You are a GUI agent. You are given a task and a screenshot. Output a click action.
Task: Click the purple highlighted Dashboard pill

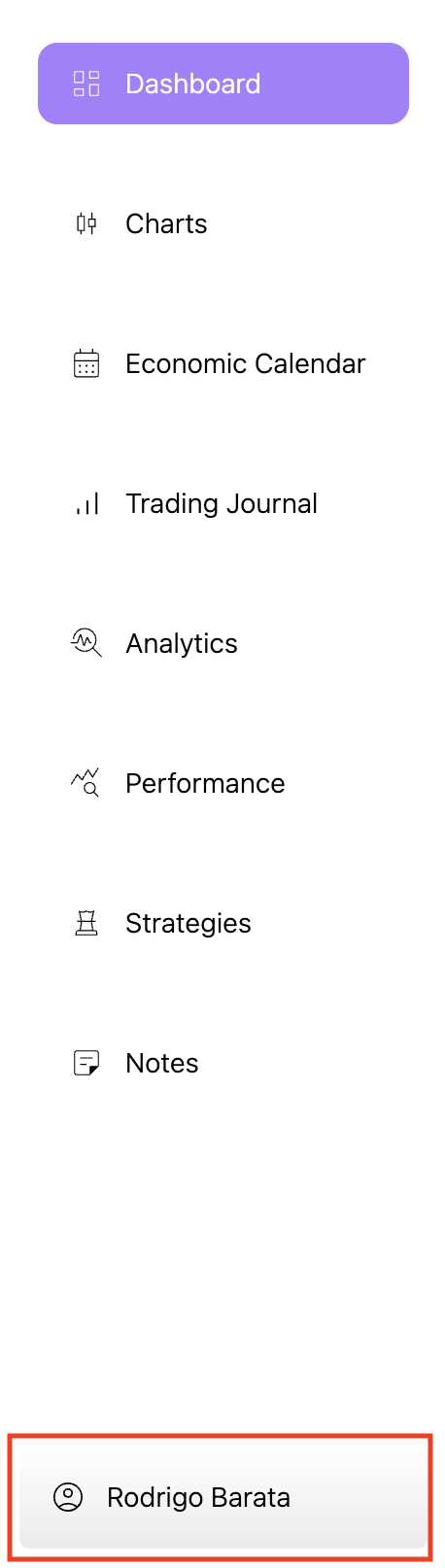pos(223,84)
